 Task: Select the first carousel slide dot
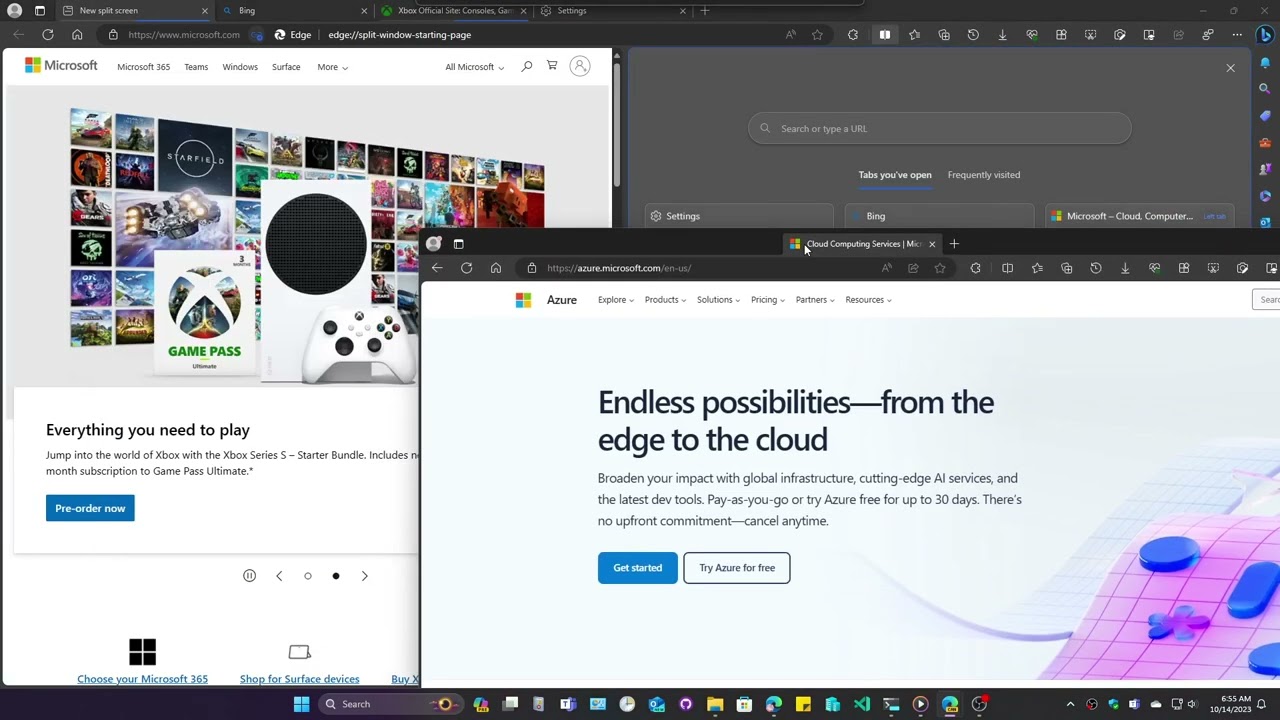tap(308, 576)
